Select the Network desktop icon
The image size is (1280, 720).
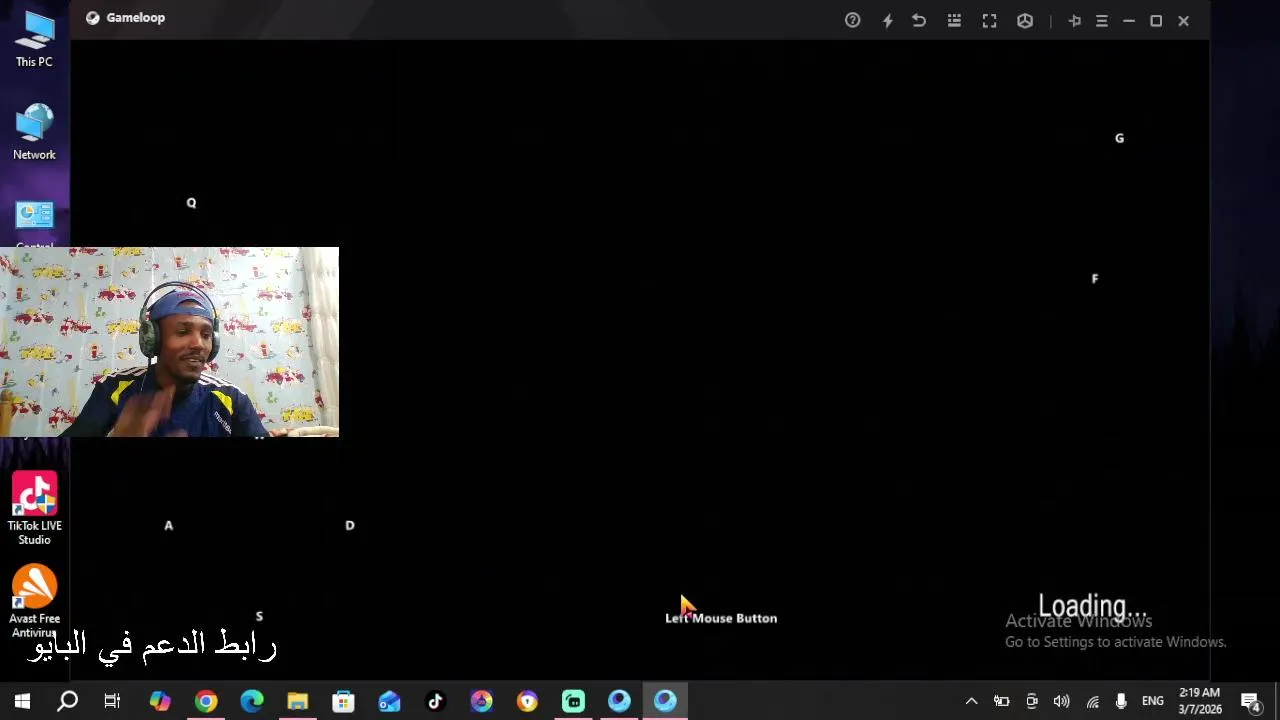[34, 132]
